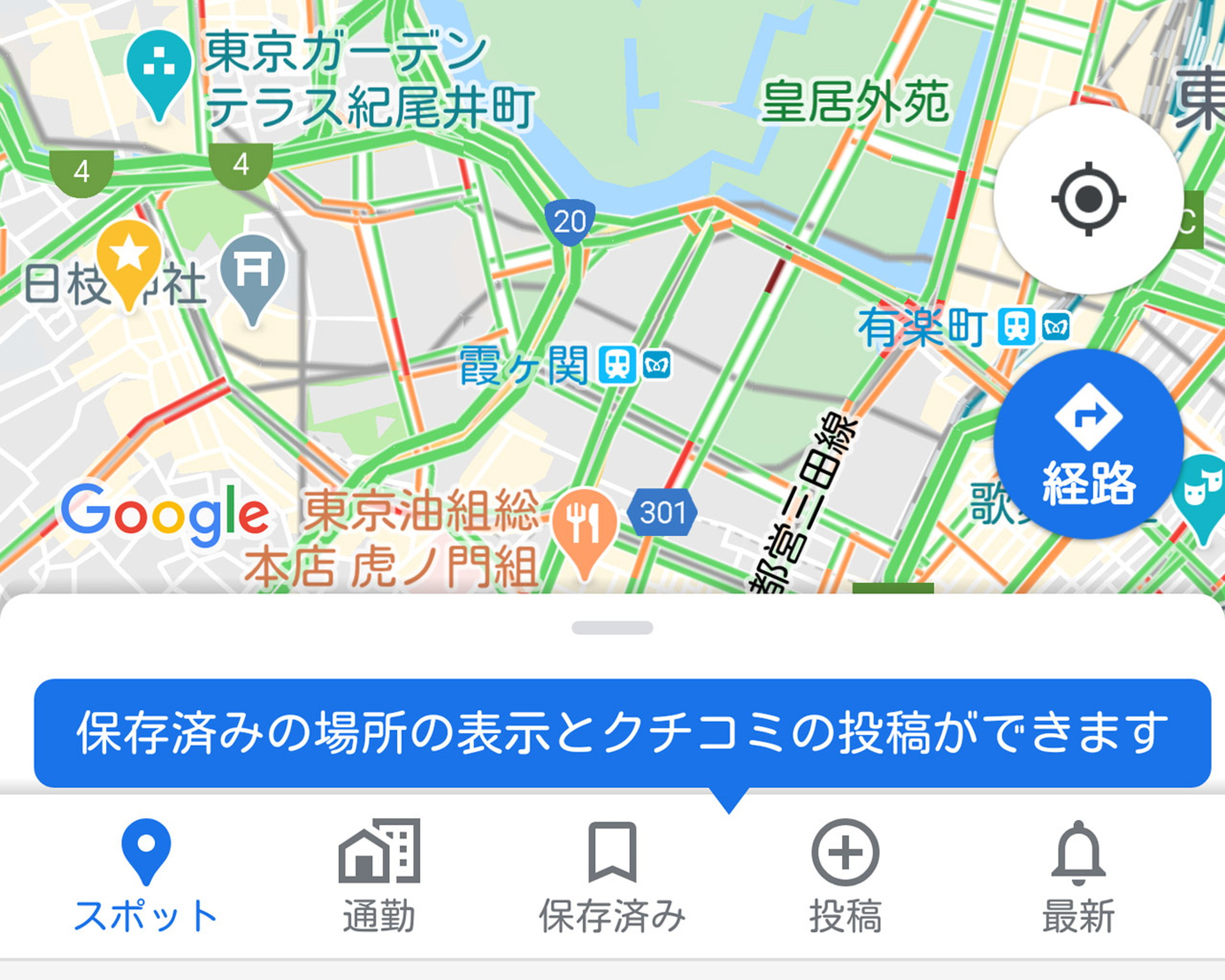The height and width of the screenshot is (980, 1225).
Task: Tap the map to dismiss tooltip
Action: coord(612,300)
